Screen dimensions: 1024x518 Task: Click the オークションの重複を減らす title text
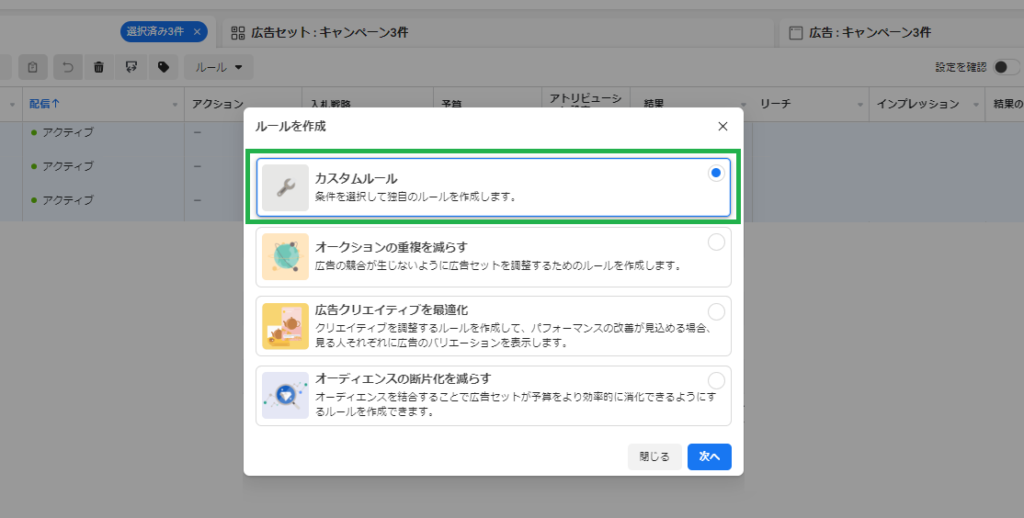pyautogui.click(x=391, y=247)
